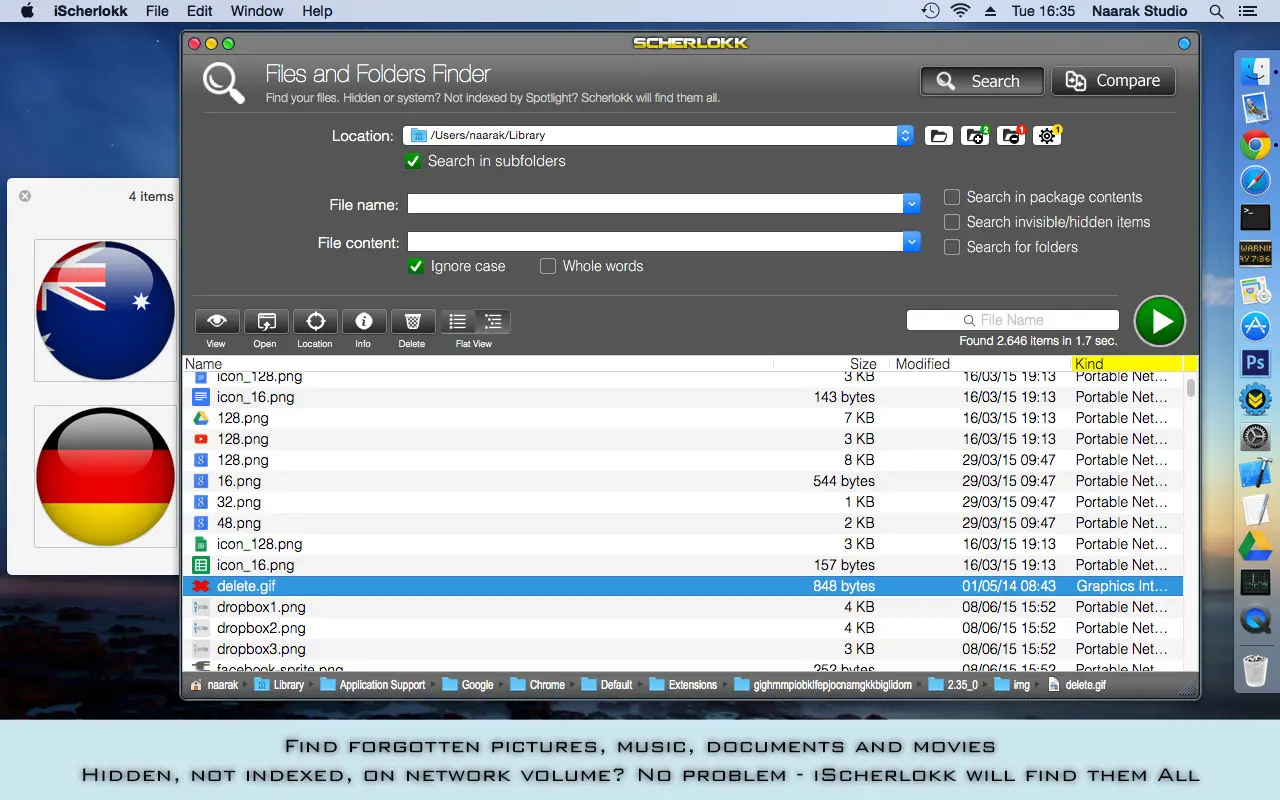Open the Apple menu
This screenshot has height=800, width=1280.
[27, 11]
